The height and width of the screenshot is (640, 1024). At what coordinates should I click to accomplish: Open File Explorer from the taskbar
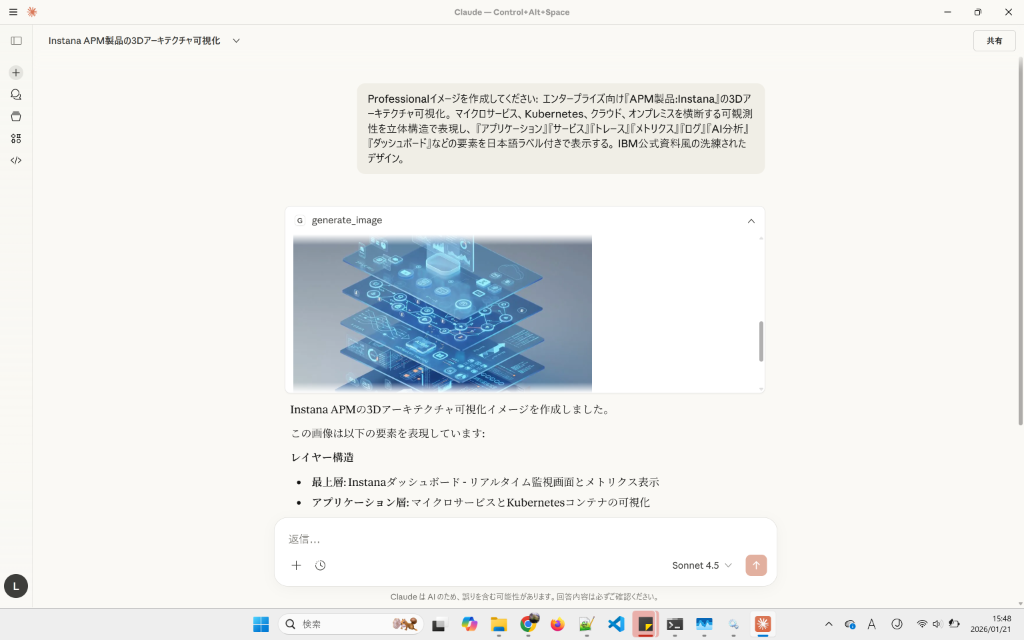(x=499, y=624)
